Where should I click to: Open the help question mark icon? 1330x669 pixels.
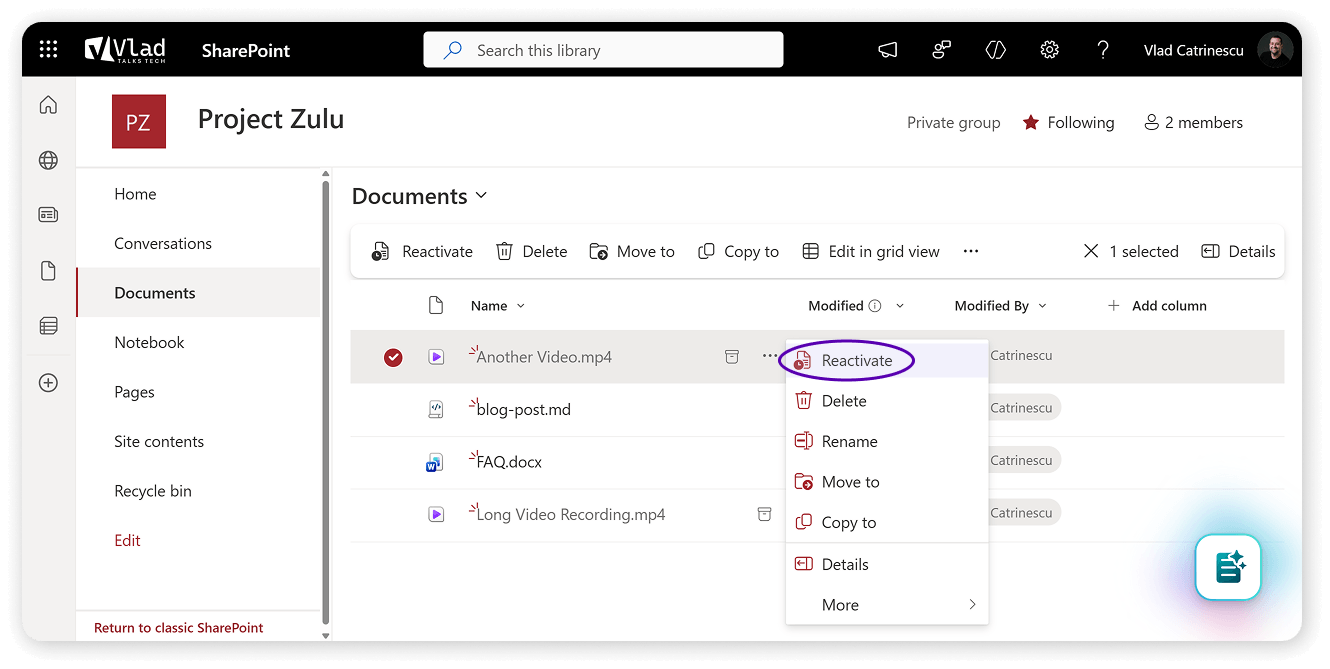[1103, 50]
